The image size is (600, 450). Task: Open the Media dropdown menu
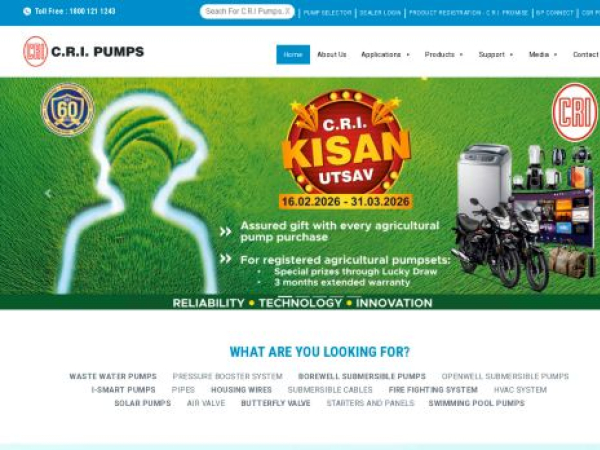click(x=543, y=55)
